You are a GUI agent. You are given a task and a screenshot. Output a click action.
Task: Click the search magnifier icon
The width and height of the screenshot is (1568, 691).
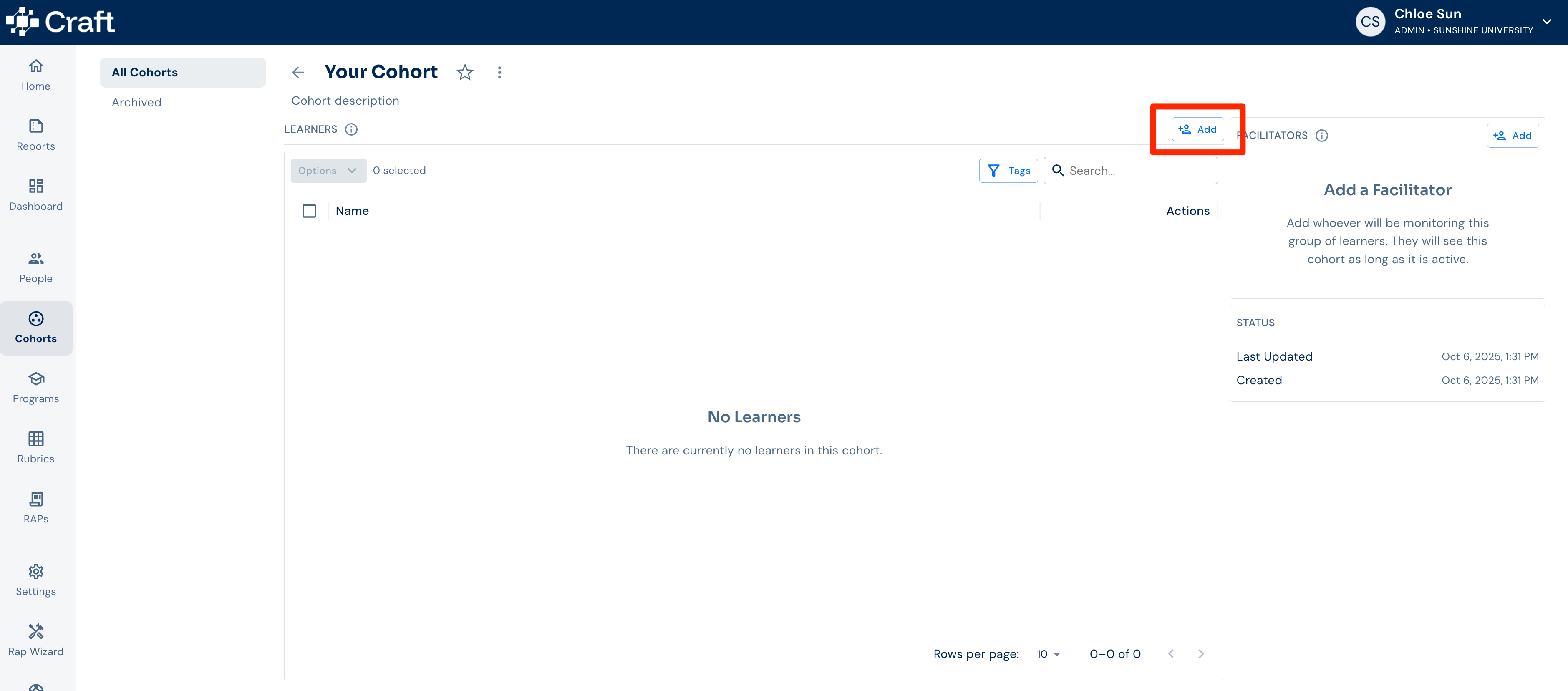coord(1058,171)
